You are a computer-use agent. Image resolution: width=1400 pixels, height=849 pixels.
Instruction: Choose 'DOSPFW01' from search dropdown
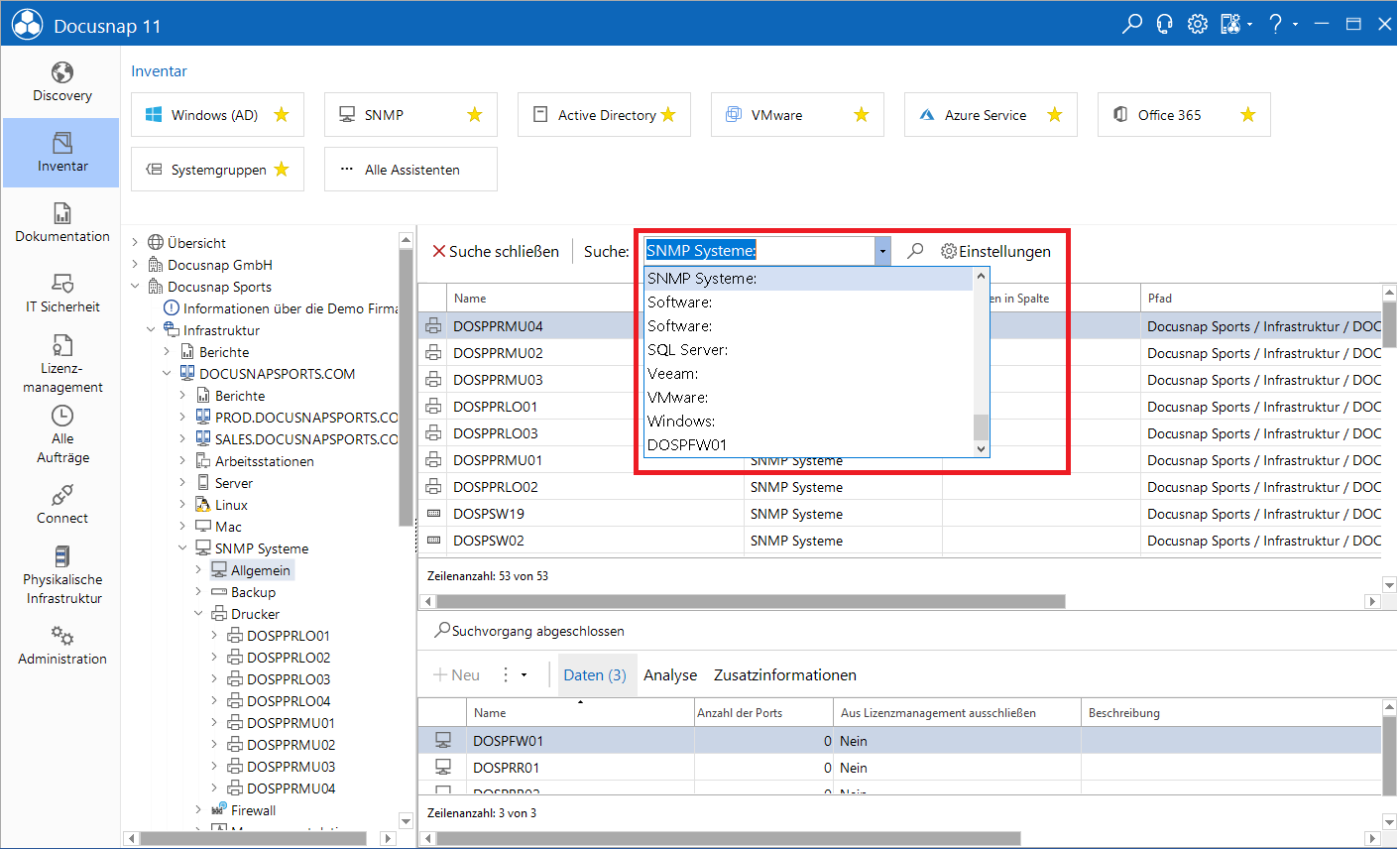coord(809,445)
